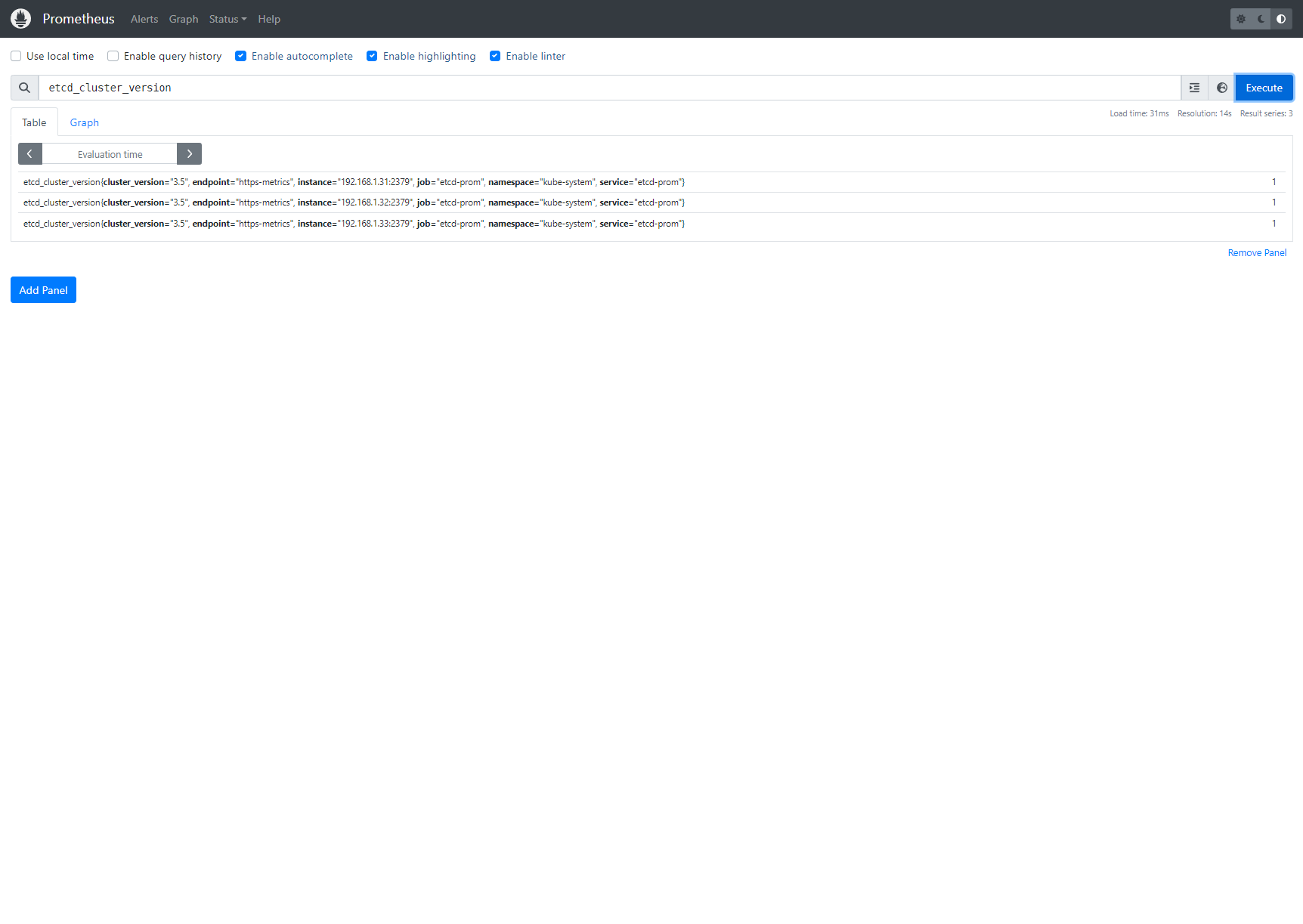Switch to light theme sun icon

[x=1241, y=19]
